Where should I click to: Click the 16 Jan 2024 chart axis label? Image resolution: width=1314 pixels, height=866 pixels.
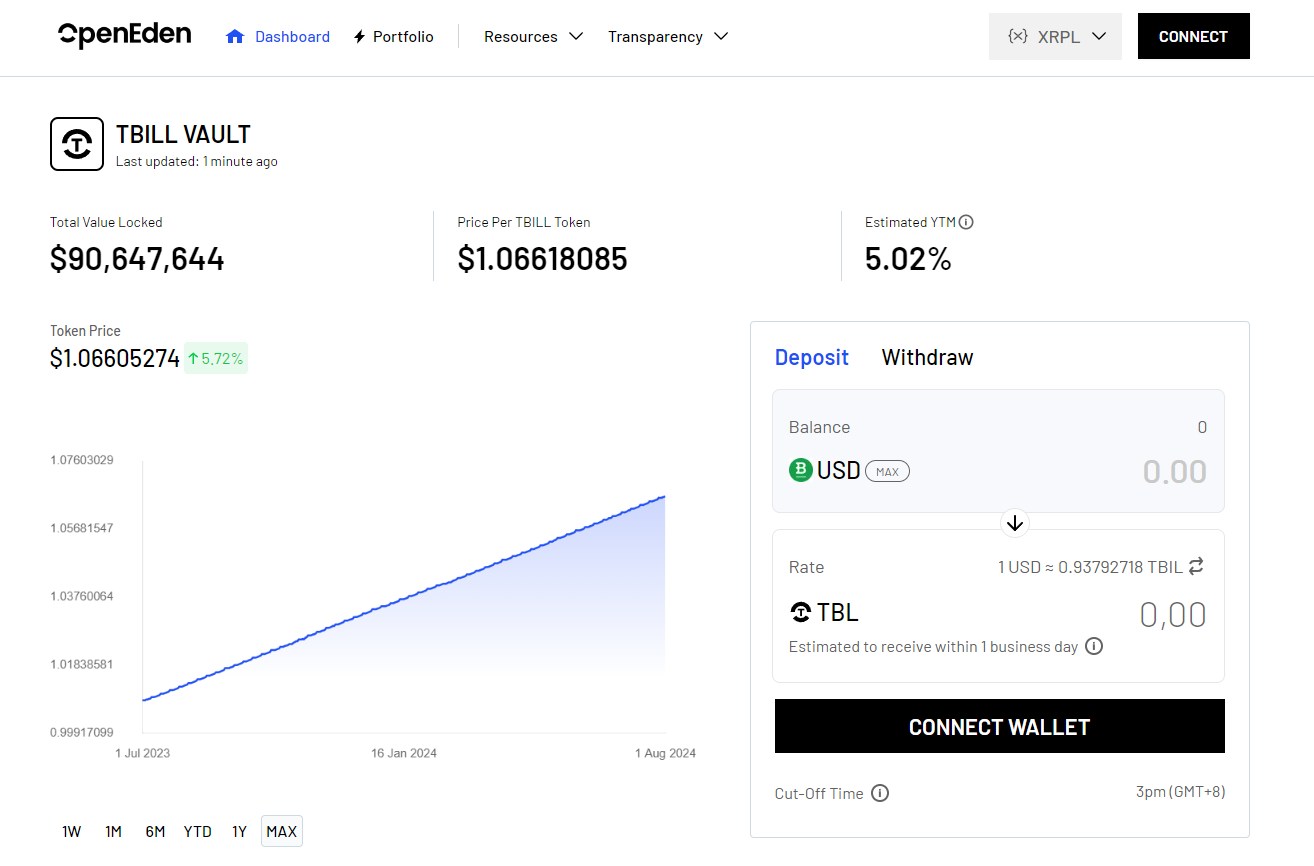pos(404,753)
